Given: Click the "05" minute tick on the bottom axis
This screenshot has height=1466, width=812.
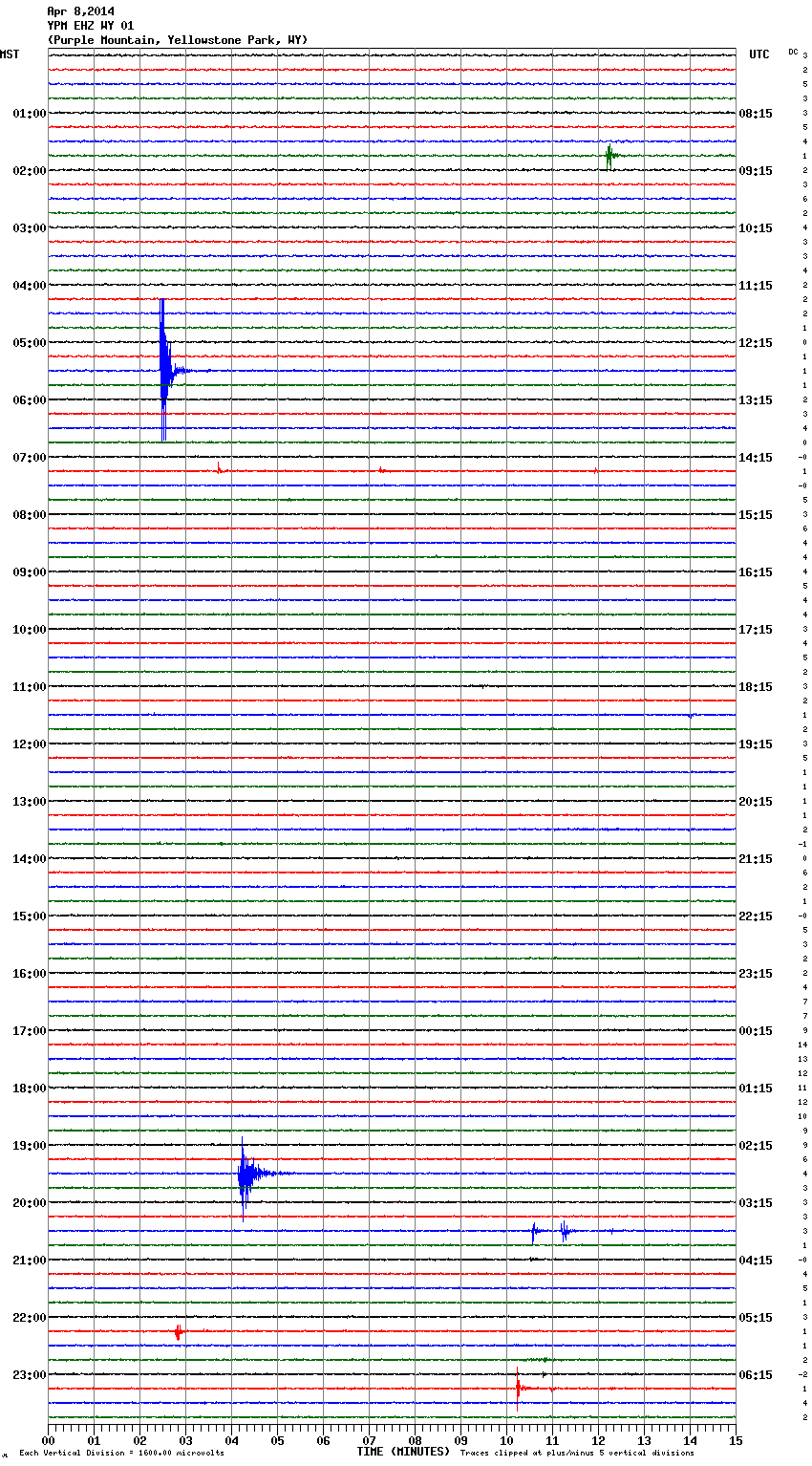Looking at the screenshot, I should (278, 1440).
